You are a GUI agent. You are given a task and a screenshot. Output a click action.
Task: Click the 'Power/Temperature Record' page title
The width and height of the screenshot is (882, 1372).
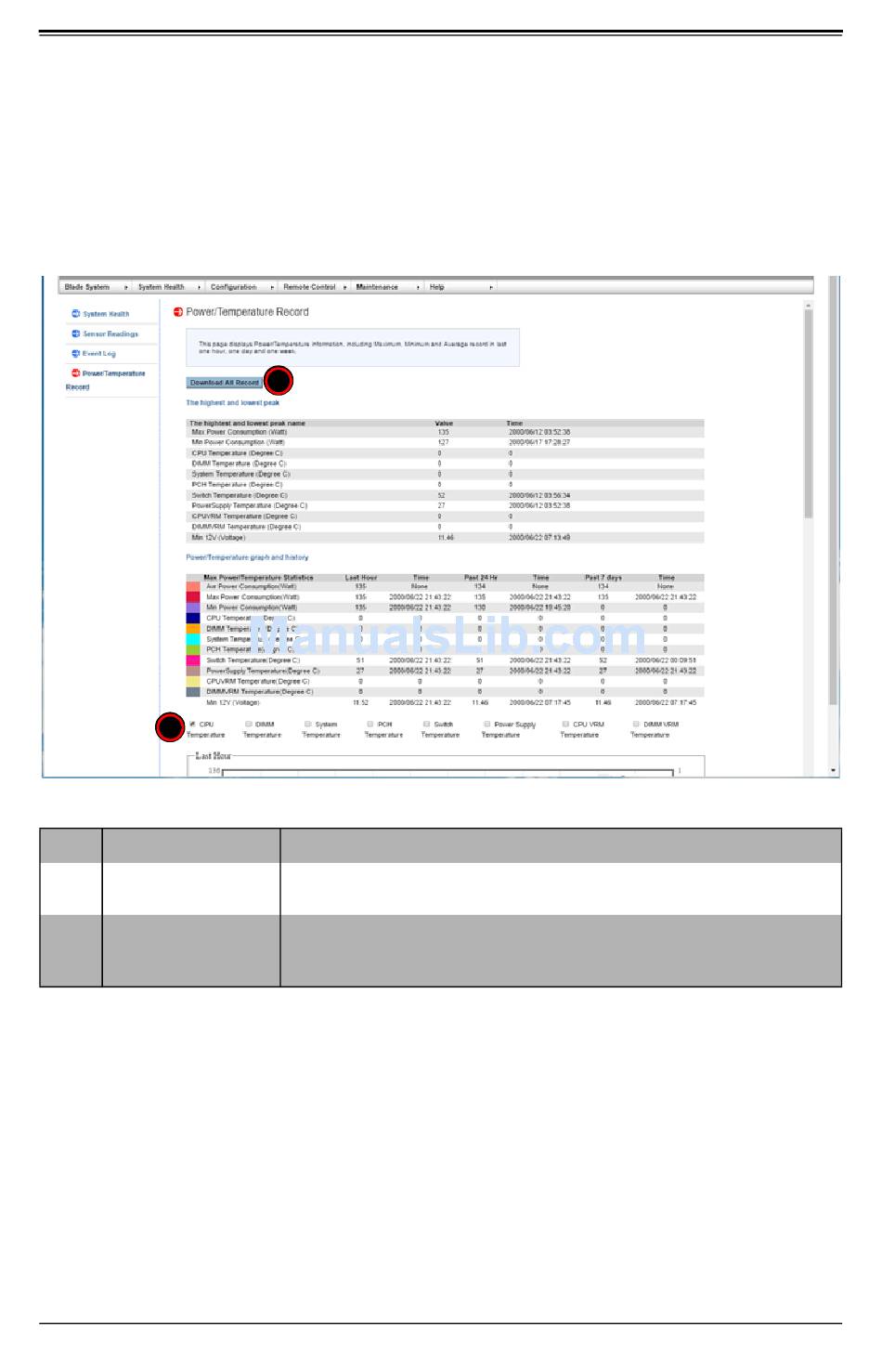pos(247,312)
